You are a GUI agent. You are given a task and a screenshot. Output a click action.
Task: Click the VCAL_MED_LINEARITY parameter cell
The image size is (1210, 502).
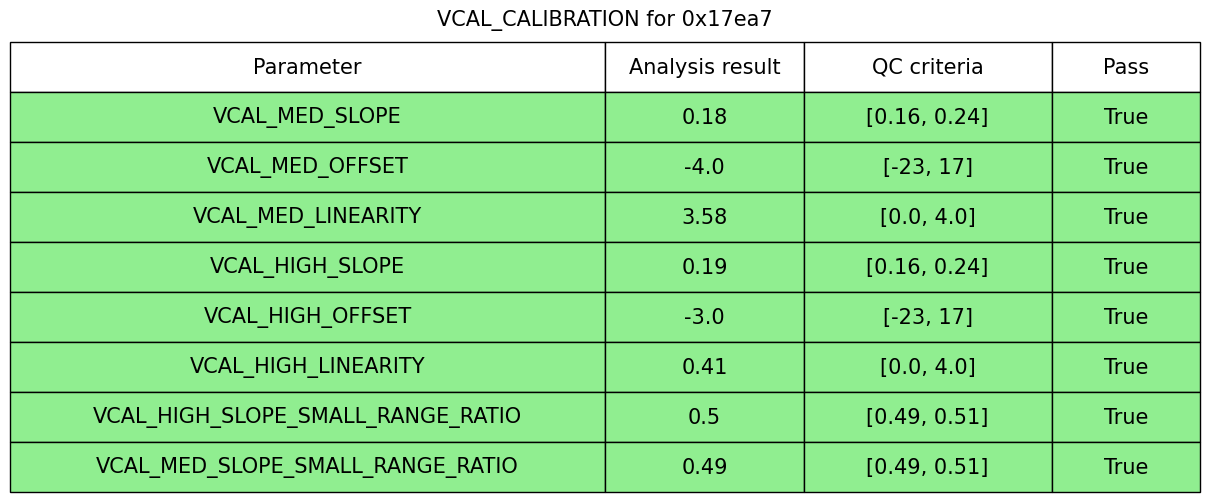point(307,217)
